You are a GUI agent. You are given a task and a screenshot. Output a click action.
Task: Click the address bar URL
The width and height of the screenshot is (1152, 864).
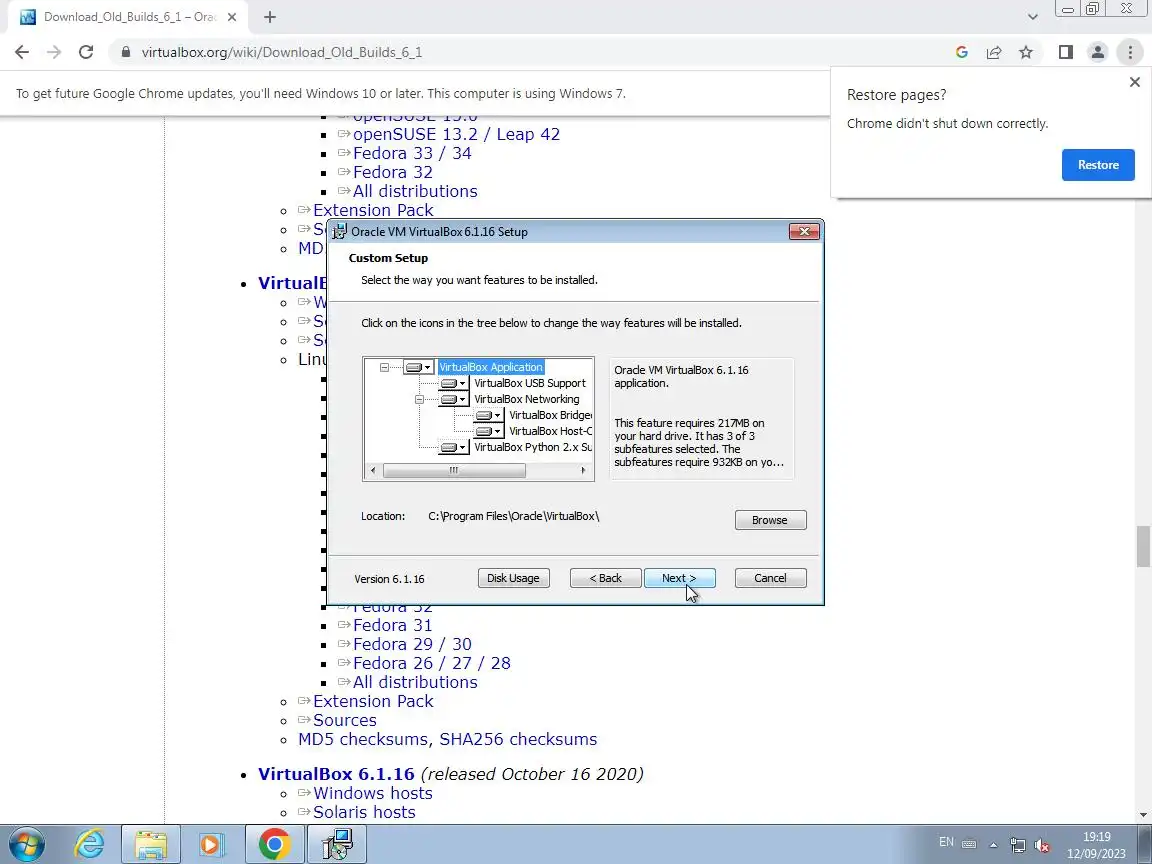point(281,52)
